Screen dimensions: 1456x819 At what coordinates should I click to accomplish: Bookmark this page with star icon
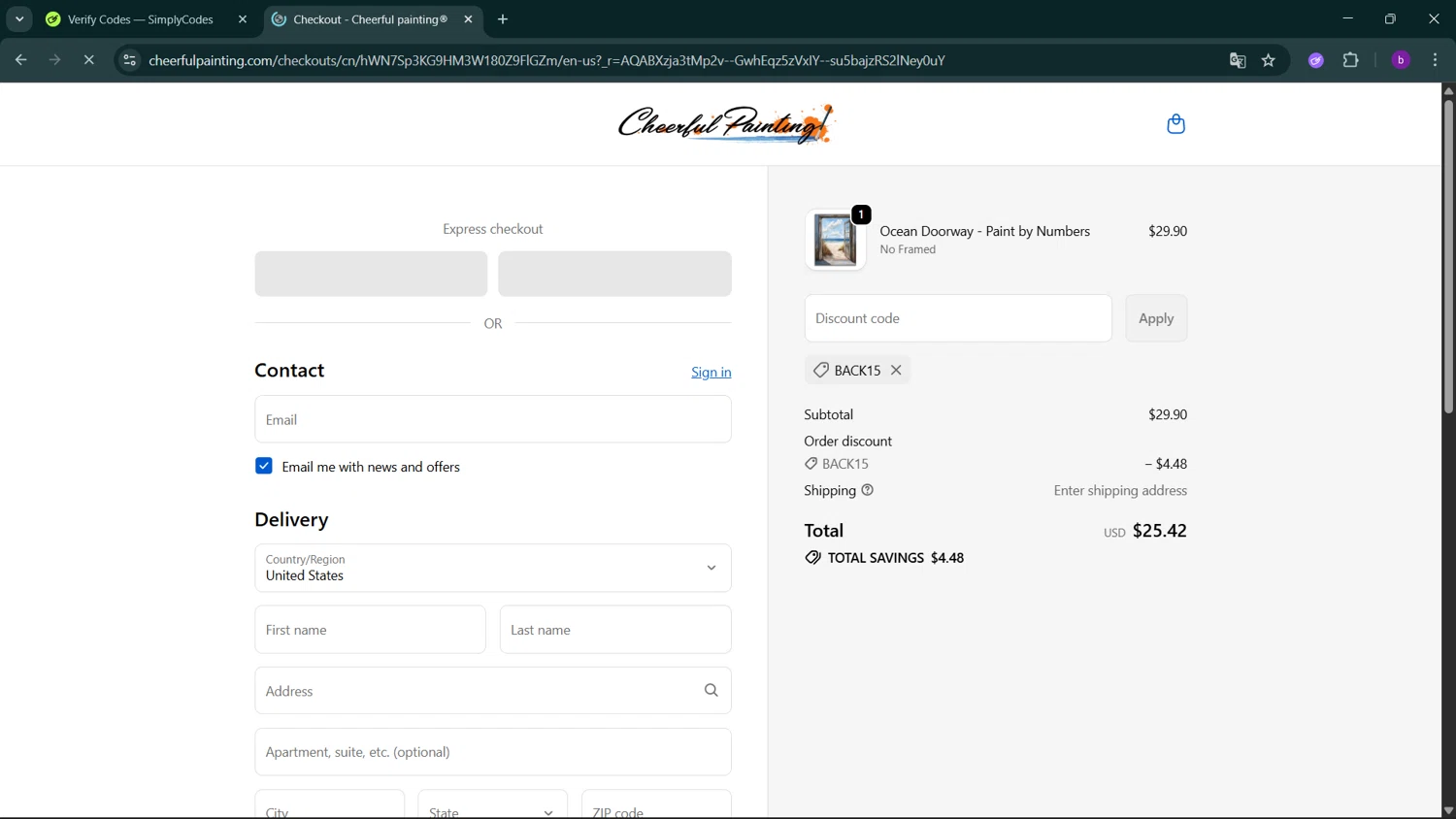tap(1268, 60)
